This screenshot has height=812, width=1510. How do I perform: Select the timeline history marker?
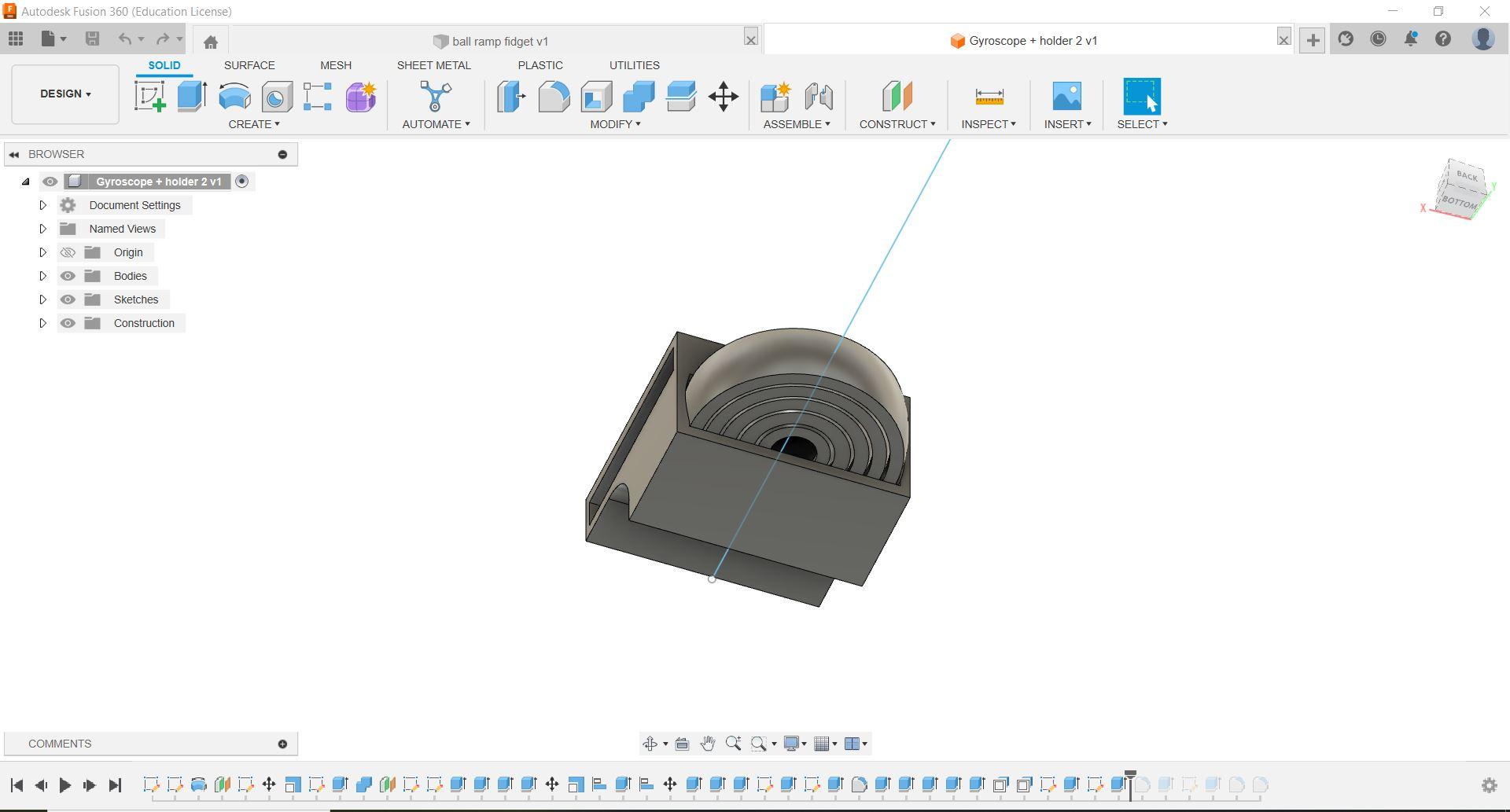[x=1130, y=784]
